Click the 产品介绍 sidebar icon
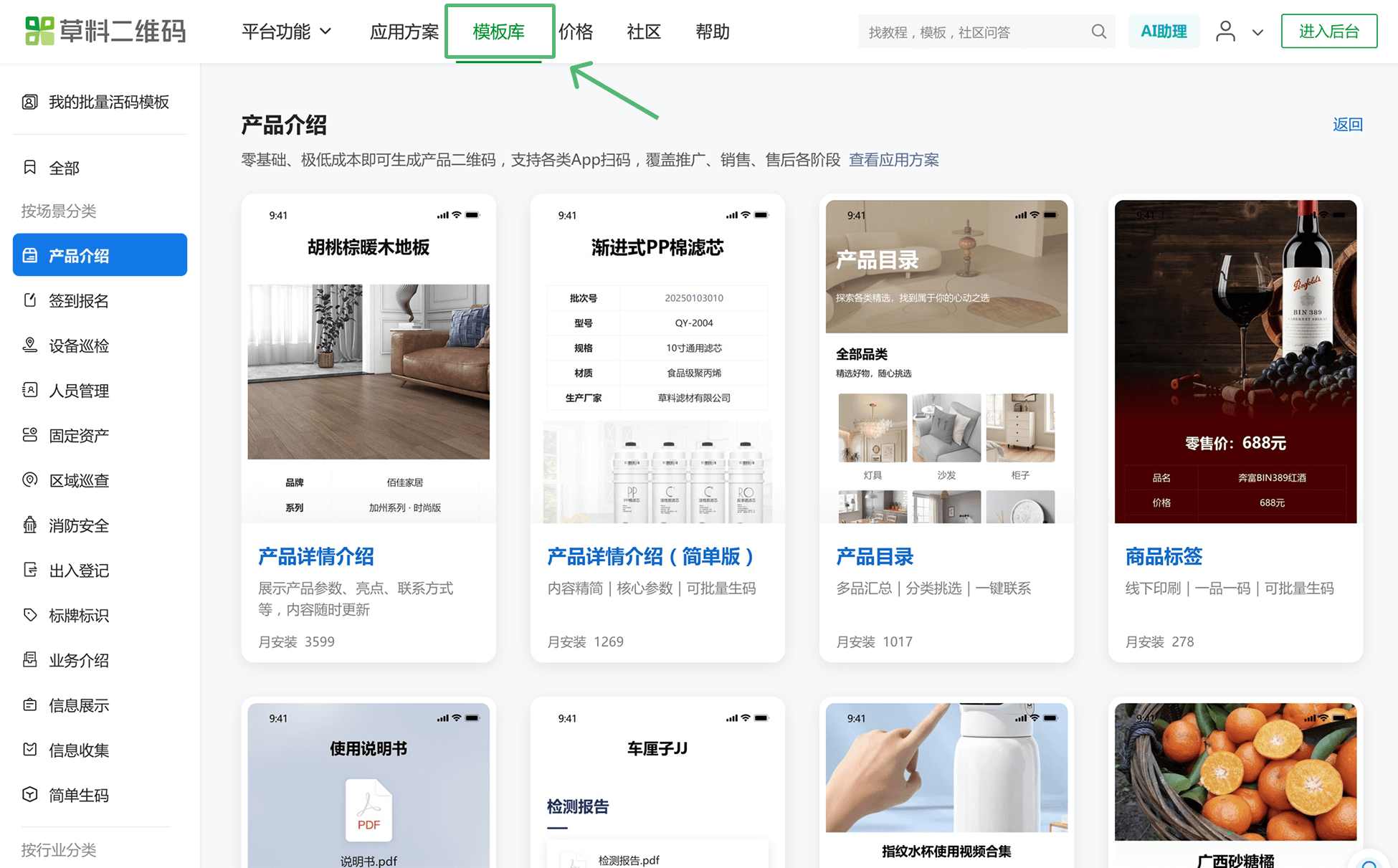 29,255
